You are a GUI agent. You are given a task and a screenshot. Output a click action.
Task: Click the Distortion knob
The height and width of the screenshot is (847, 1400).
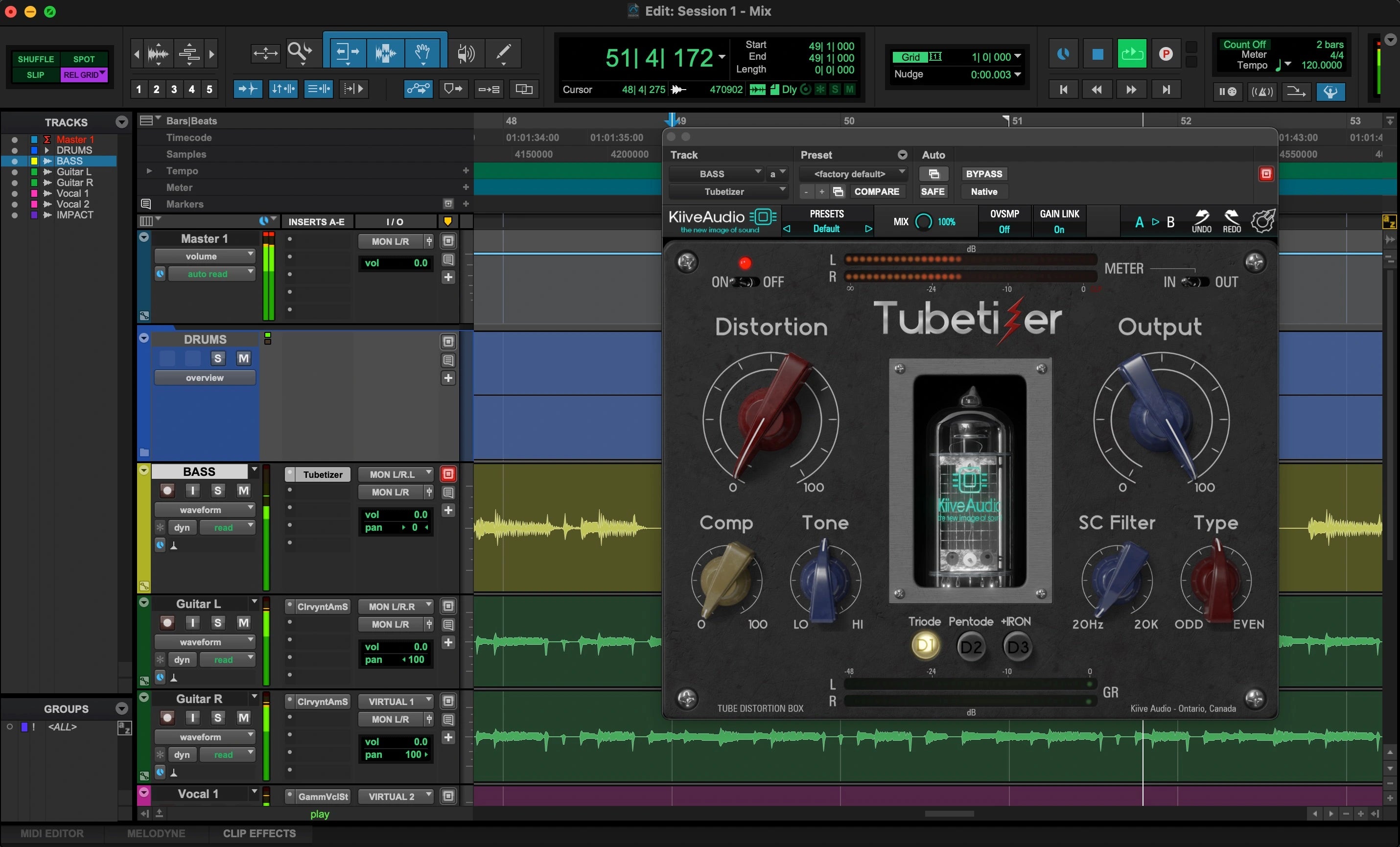(x=770, y=420)
